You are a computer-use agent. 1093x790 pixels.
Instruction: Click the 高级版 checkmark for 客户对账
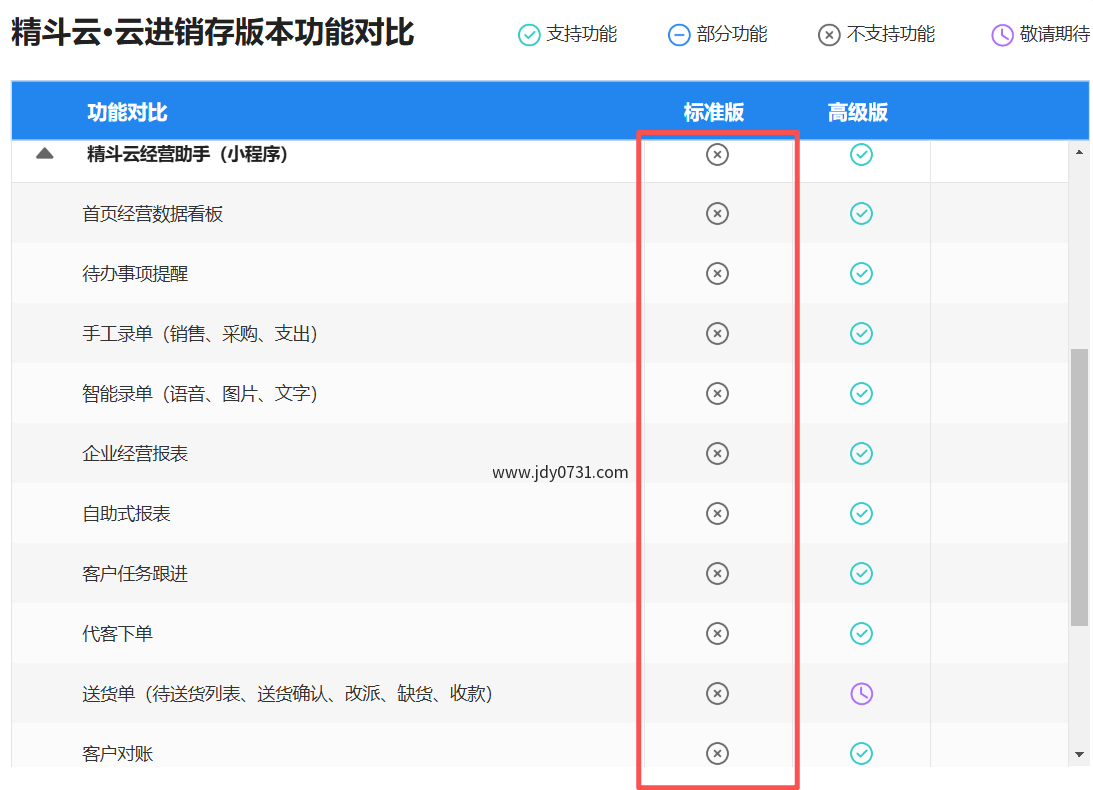pyautogui.click(x=861, y=753)
